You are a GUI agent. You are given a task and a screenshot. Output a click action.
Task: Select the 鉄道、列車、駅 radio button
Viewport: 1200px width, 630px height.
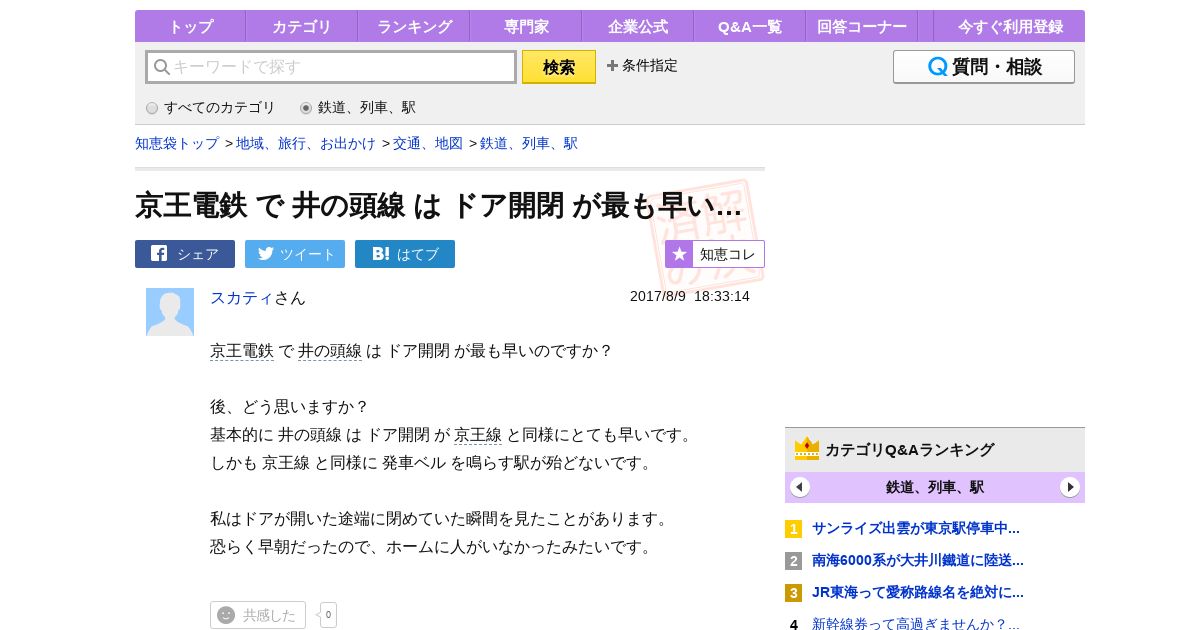click(x=306, y=108)
